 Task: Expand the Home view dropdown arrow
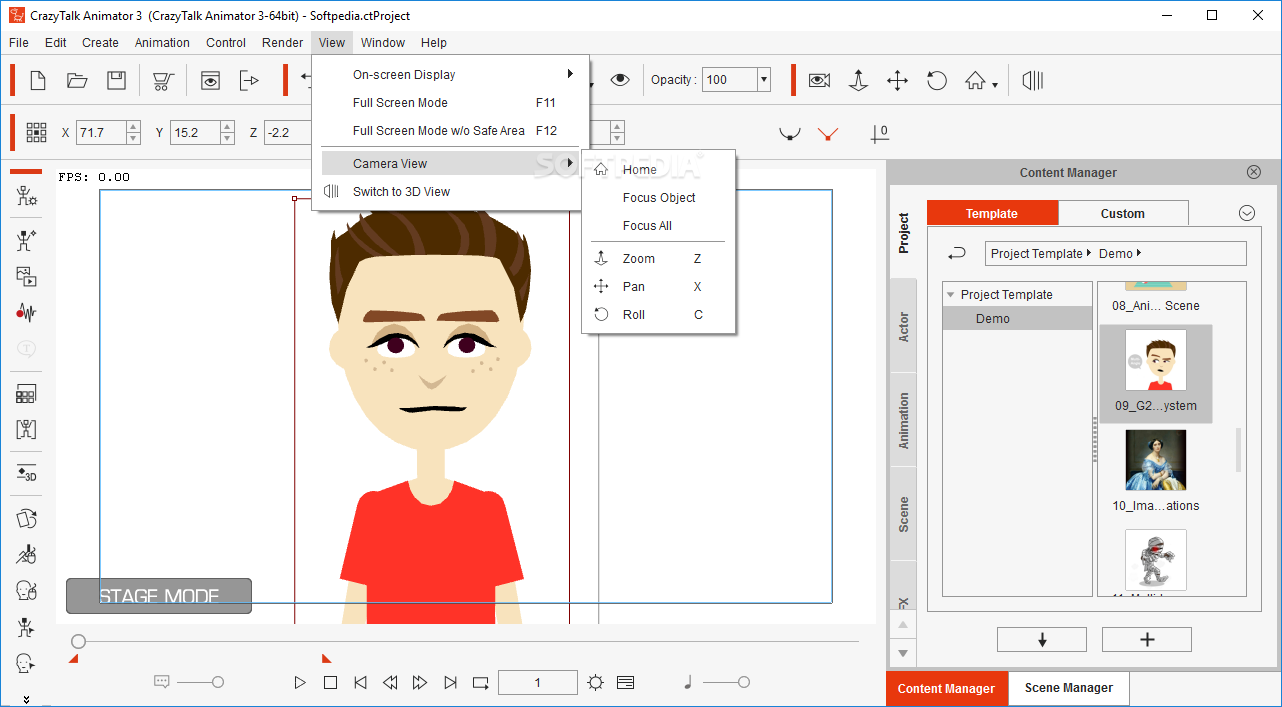point(995,85)
